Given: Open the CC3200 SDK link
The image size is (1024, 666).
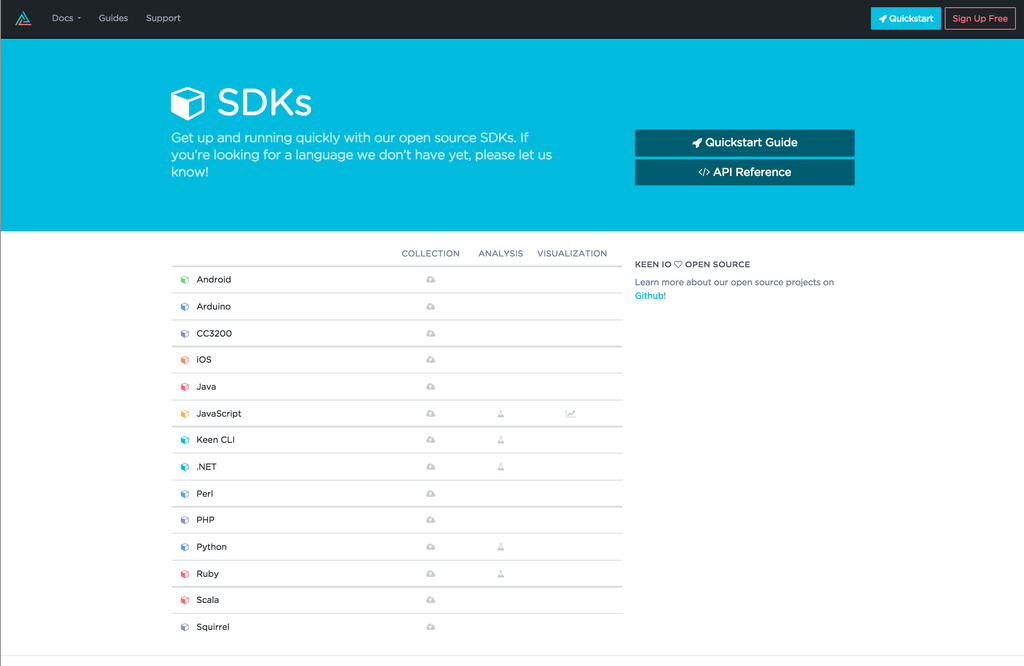Looking at the screenshot, I should [214, 334].
